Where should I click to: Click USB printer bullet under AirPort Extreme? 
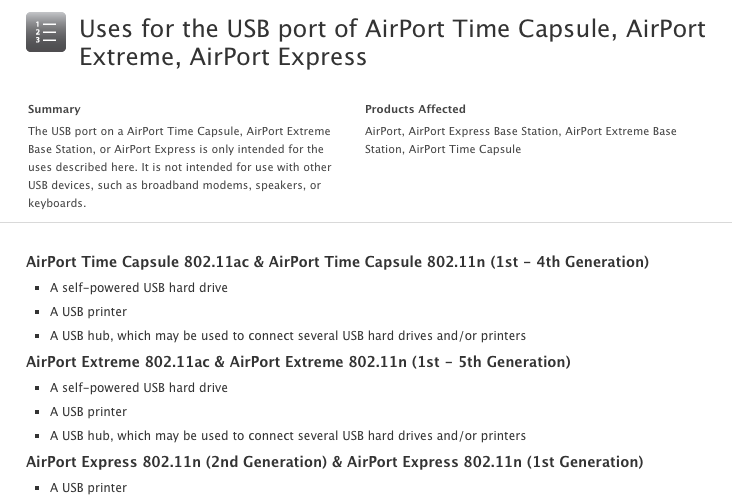tap(88, 412)
